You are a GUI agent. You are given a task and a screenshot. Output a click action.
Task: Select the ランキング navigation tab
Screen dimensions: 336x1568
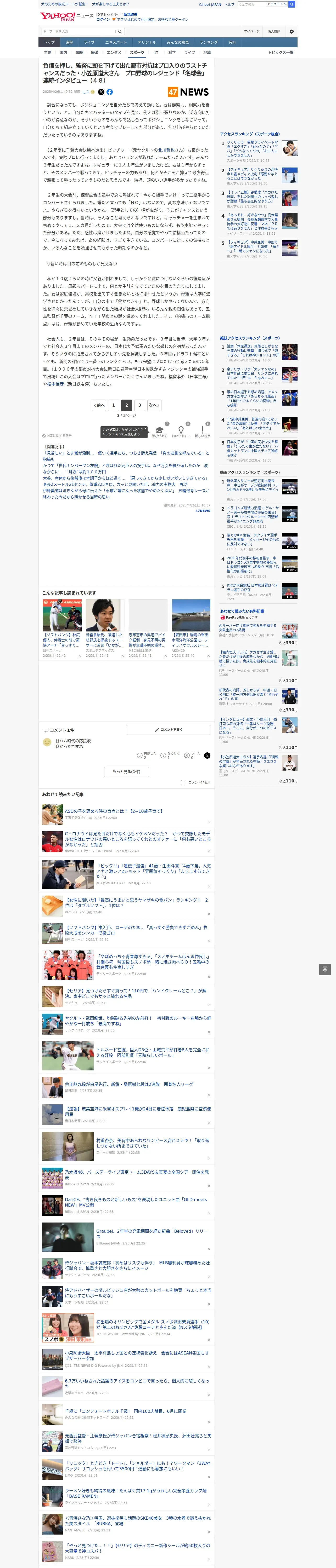point(209,43)
